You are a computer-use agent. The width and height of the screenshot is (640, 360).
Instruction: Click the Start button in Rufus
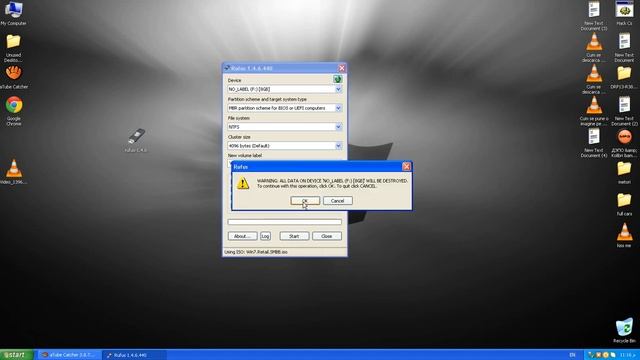click(x=294, y=236)
